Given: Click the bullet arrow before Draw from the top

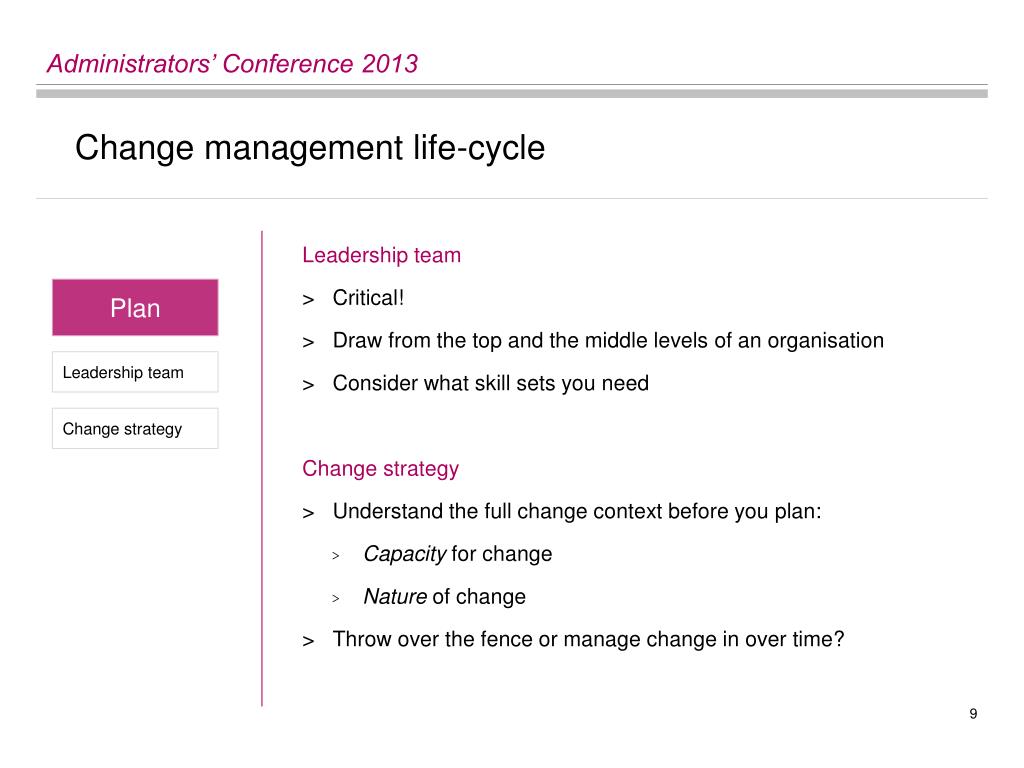Looking at the screenshot, I should pyautogui.click(x=308, y=342).
